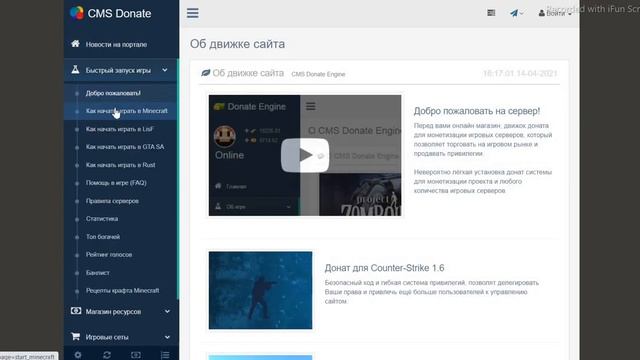Click the refresh icon in sidebar footer

[107, 355]
